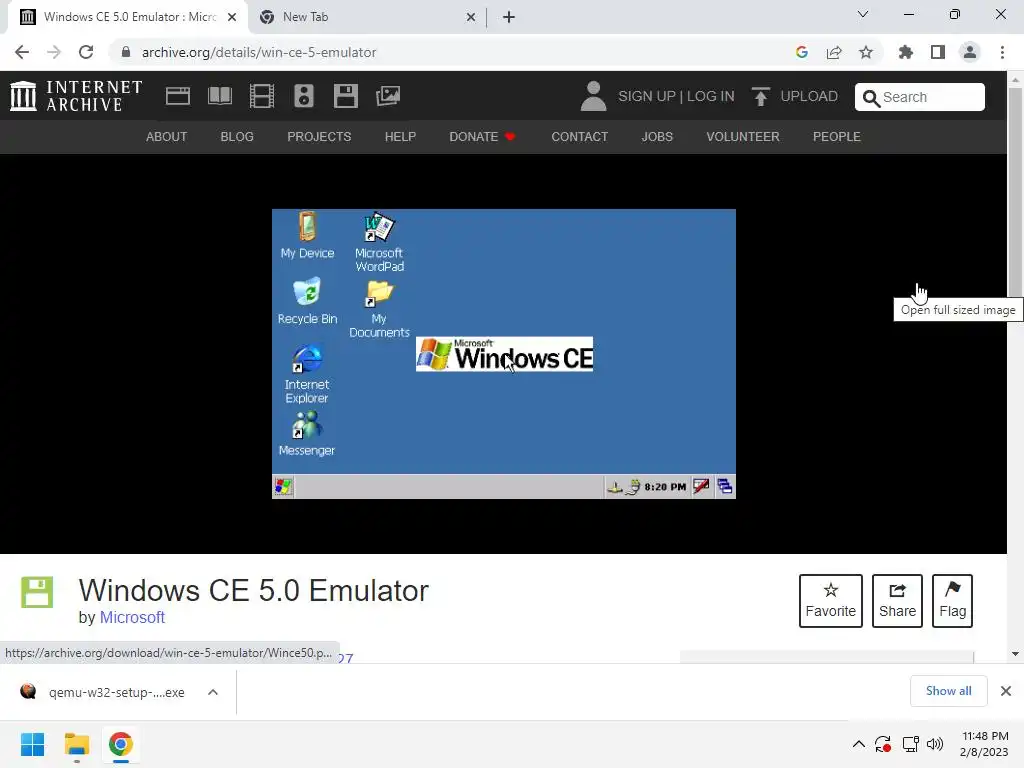Image resolution: width=1024 pixels, height=768 pixels.
Task: Toggle the Chrome side panel icon
Action: point(938,52)
